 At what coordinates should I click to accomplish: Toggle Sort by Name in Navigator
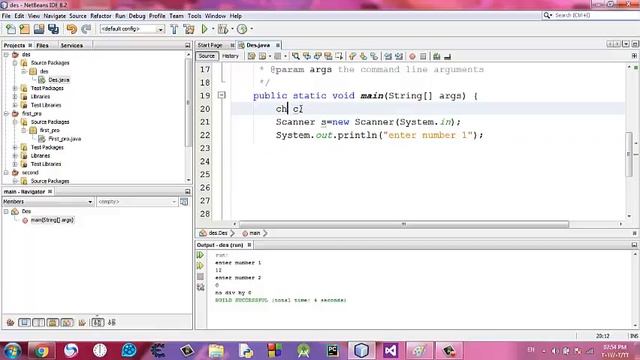click(x=98, y=322)
